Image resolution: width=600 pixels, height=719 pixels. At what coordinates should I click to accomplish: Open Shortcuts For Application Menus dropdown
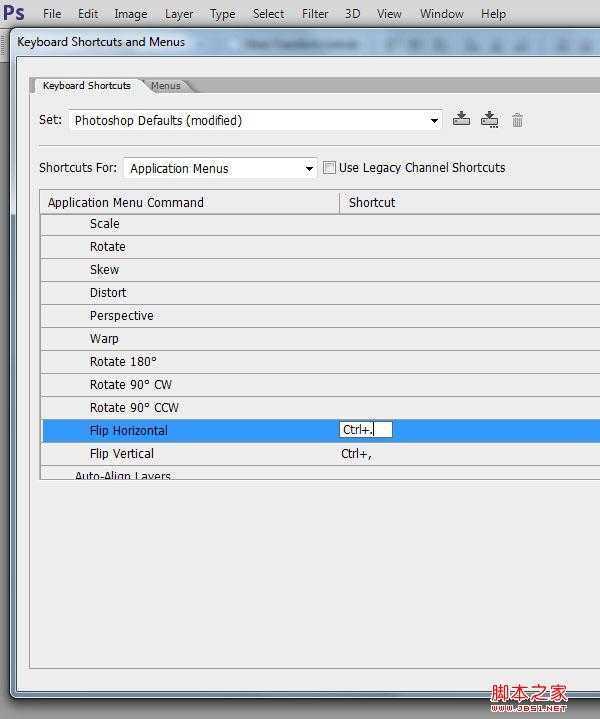click(220, 168)
